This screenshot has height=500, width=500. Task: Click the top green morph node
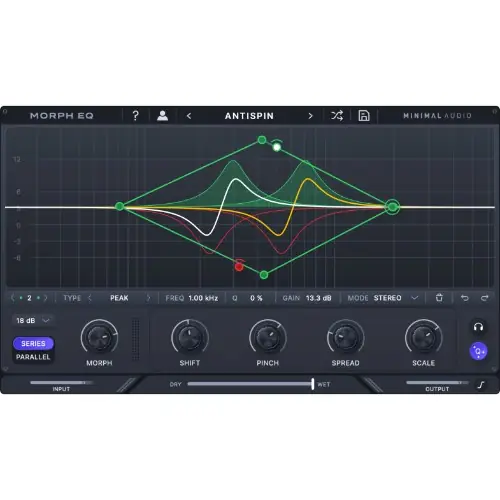262,140
